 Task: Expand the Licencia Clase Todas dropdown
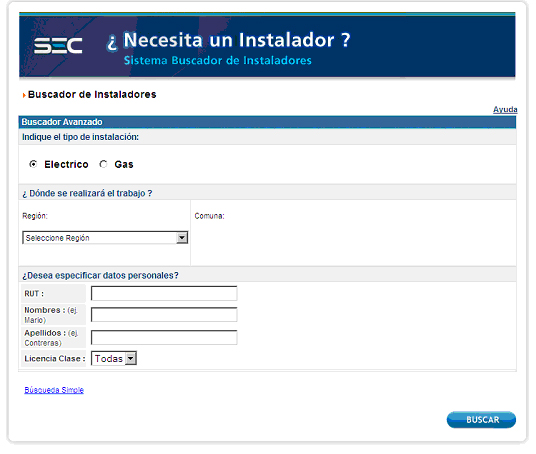pyautogui.click(x=114, y=358)
